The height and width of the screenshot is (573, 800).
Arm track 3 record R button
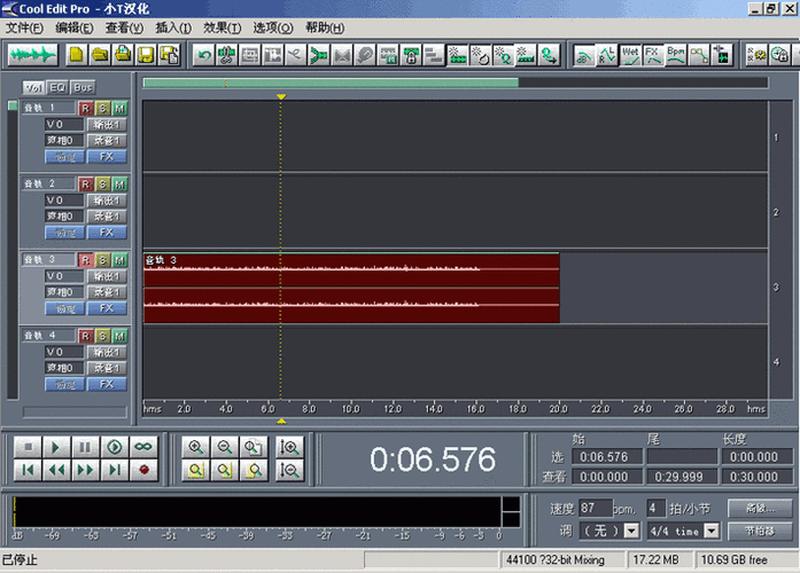click(x=86, y=260)
